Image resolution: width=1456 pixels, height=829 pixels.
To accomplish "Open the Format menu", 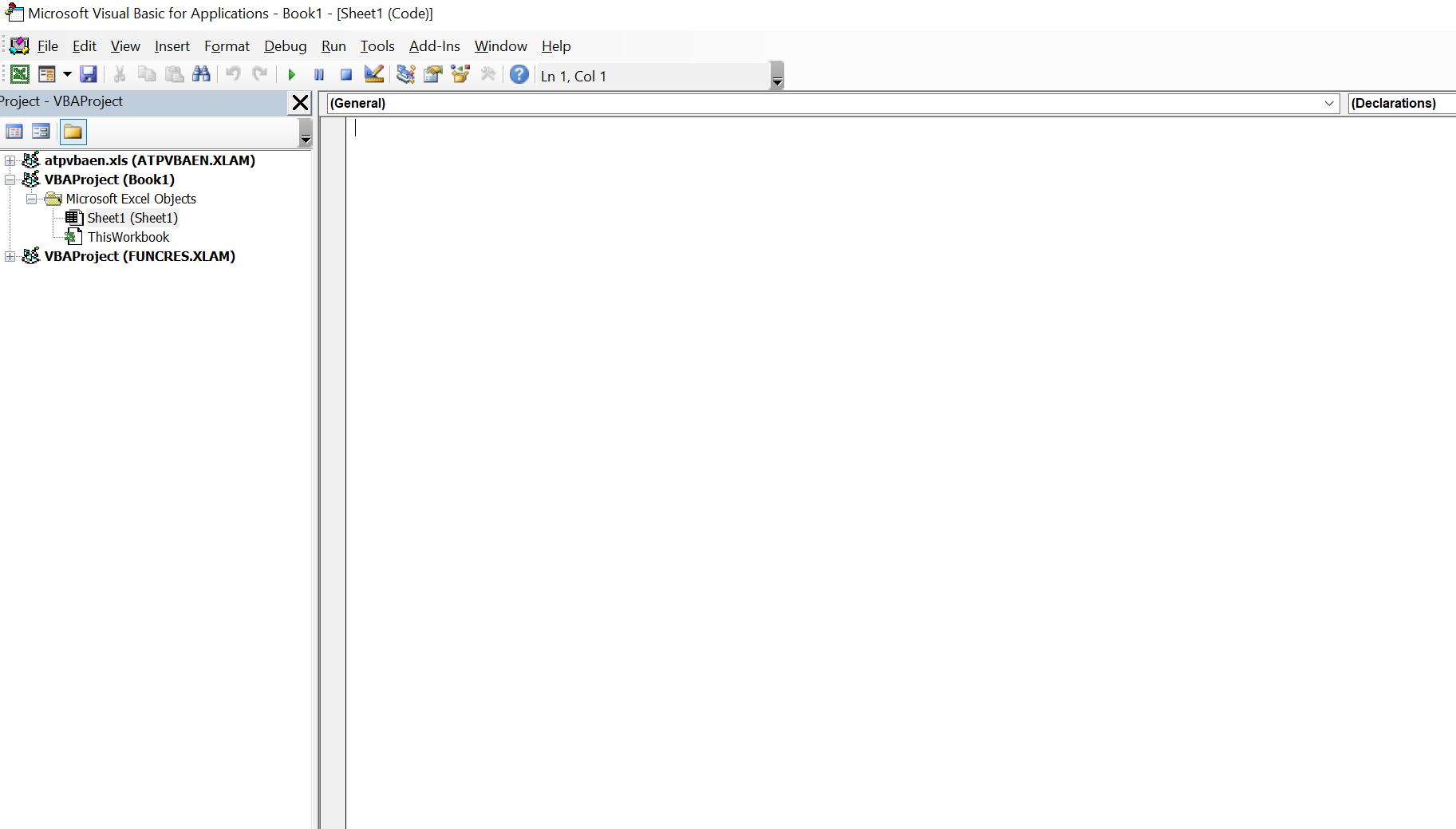I will click(x=227, y=46).
